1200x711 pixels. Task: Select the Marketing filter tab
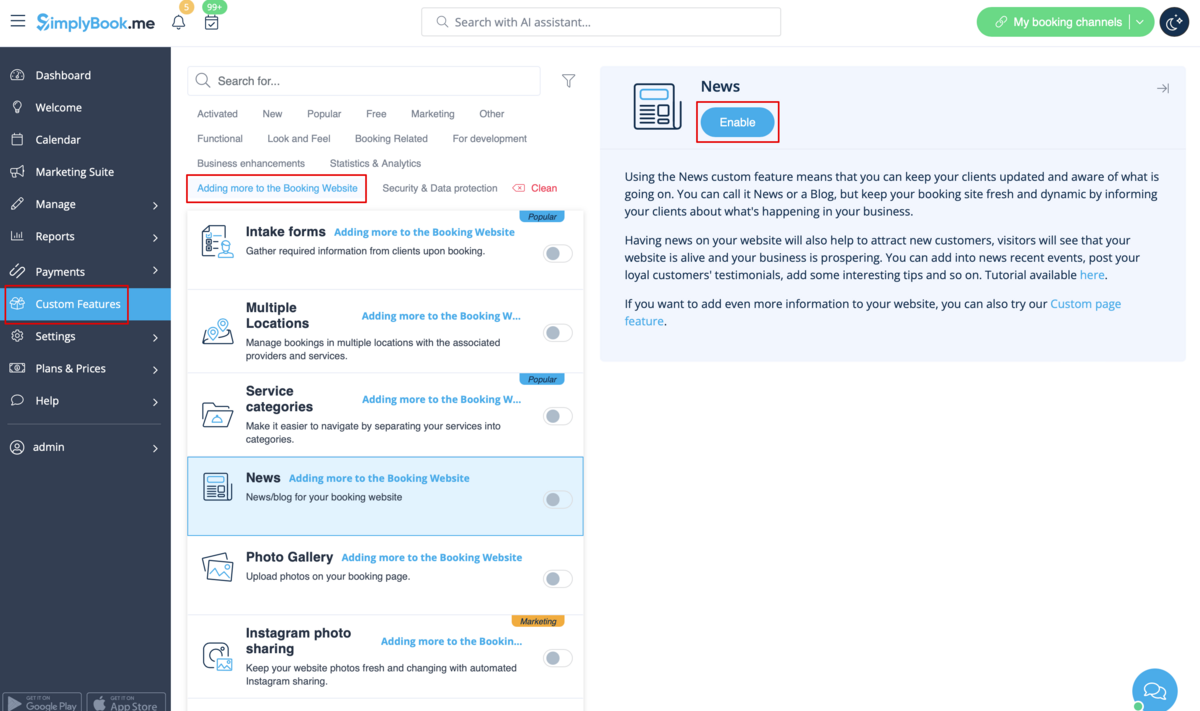coord(432,114)
